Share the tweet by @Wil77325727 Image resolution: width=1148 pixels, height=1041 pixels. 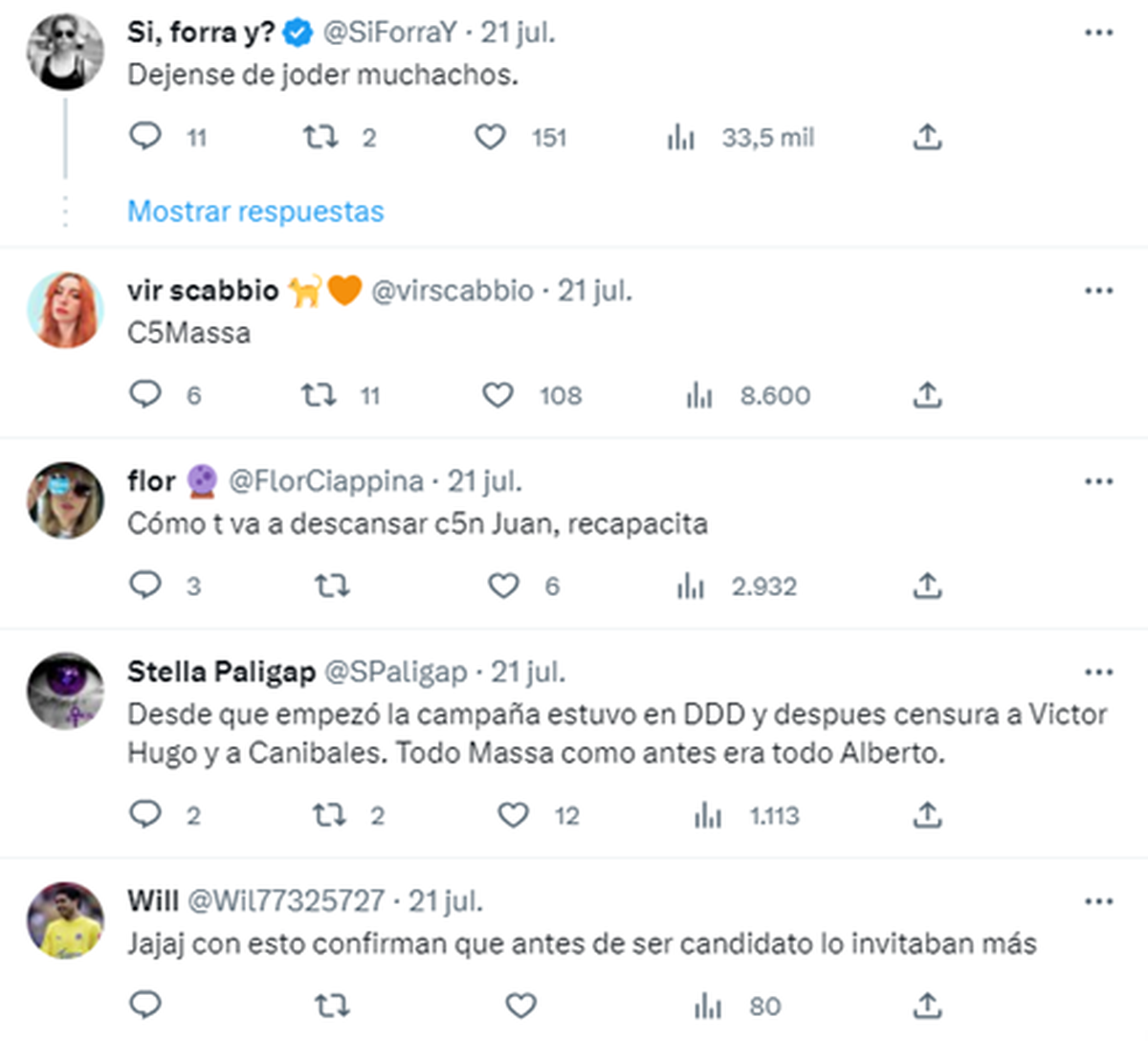[x=926, y=1005]
